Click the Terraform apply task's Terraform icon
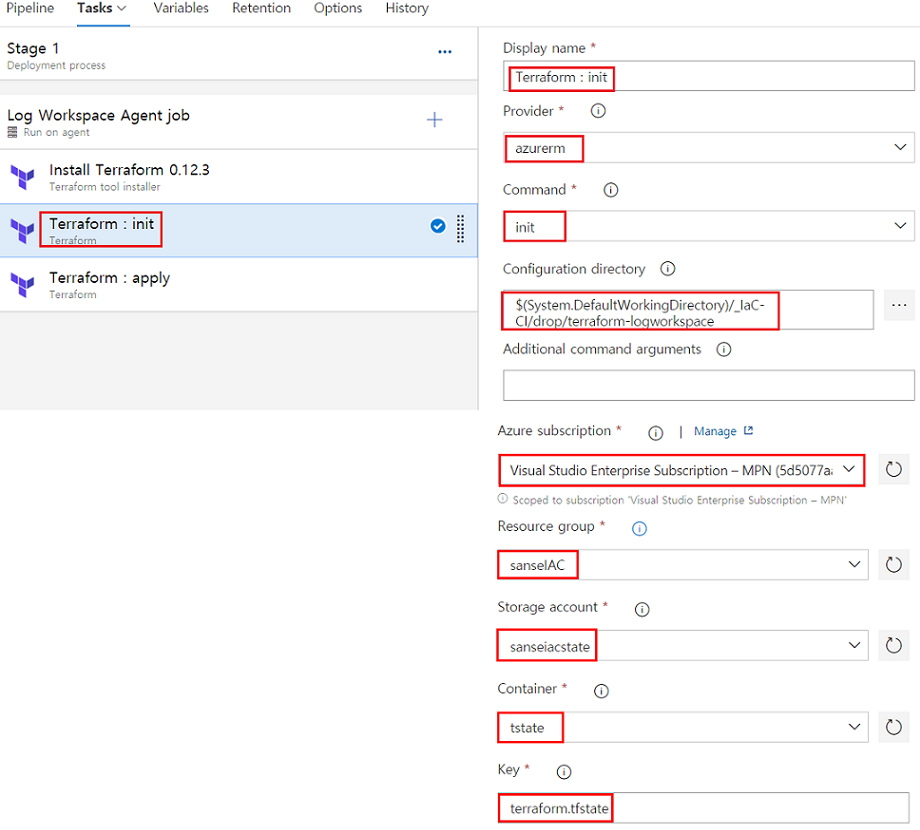This screenshot has width=920, height=830. point(23,285)
